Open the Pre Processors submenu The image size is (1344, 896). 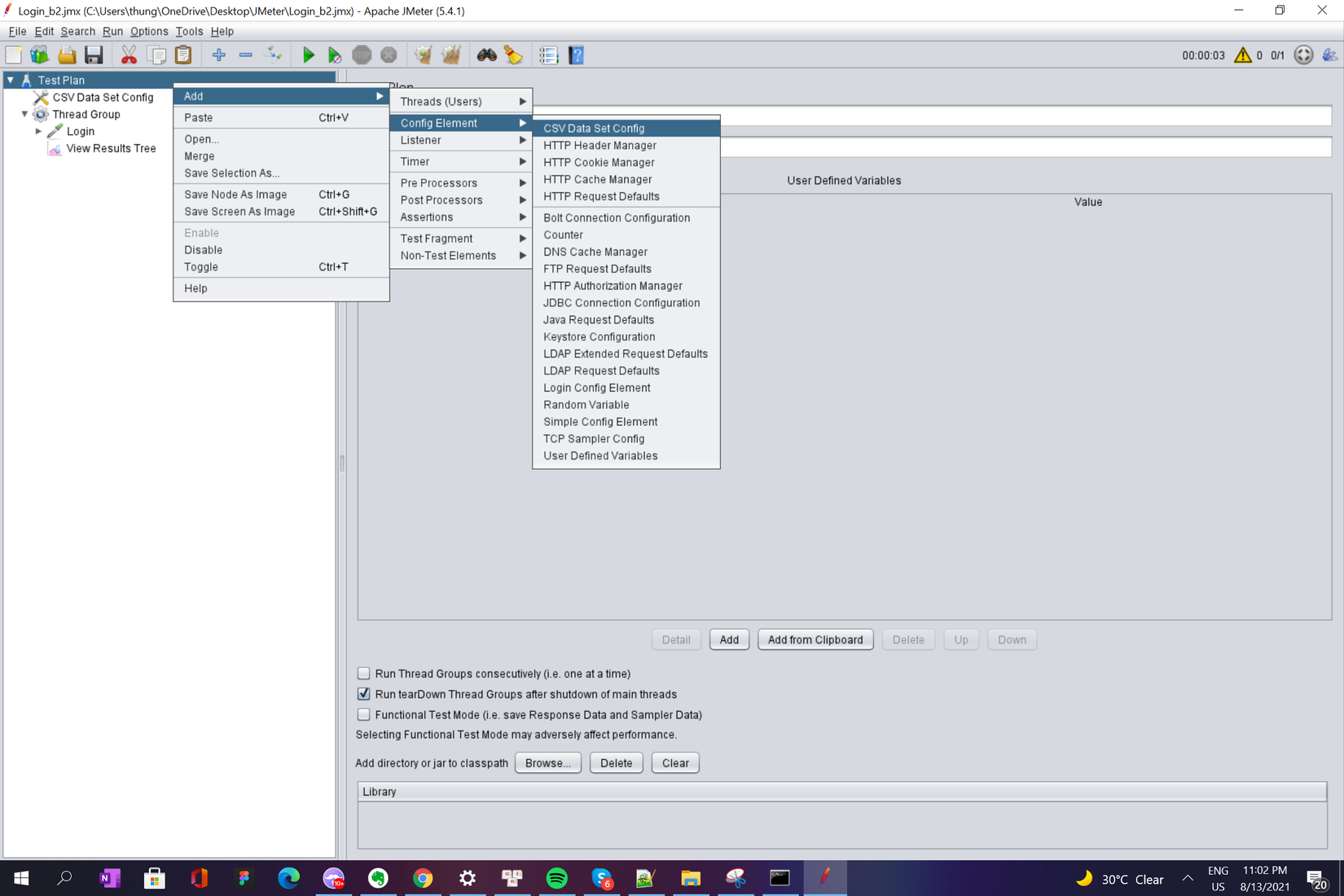(x=461, y=182)
